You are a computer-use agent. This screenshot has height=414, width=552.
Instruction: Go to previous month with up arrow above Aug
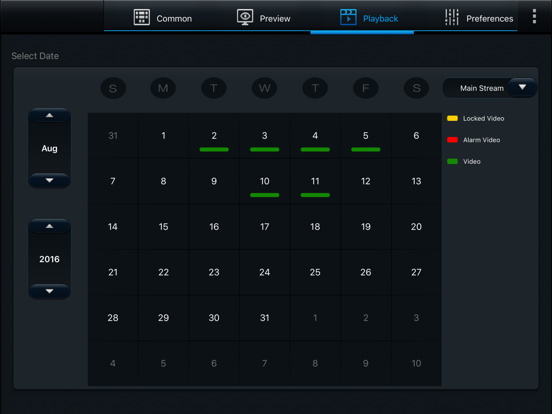49,115
